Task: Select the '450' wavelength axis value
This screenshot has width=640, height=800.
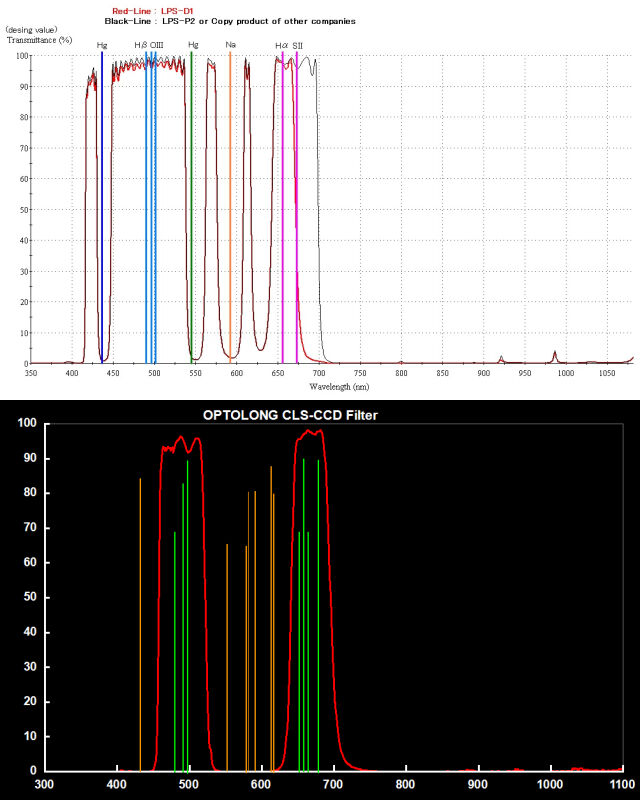Action: (x=113, y=373)
